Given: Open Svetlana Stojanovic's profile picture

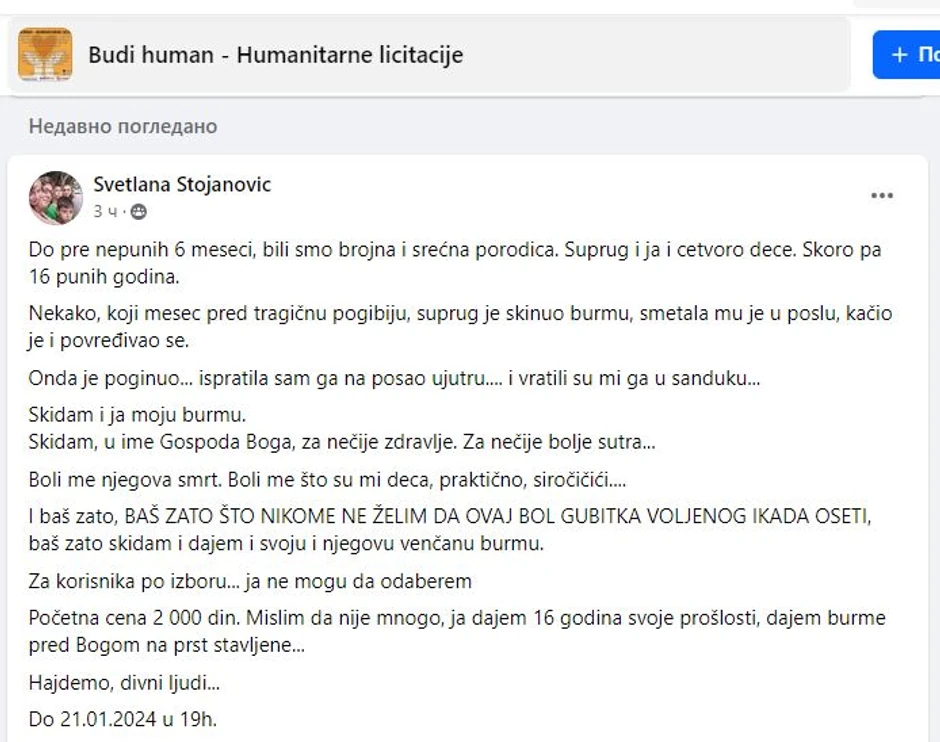Looking at the screenshot, I should tap(55, 197).
